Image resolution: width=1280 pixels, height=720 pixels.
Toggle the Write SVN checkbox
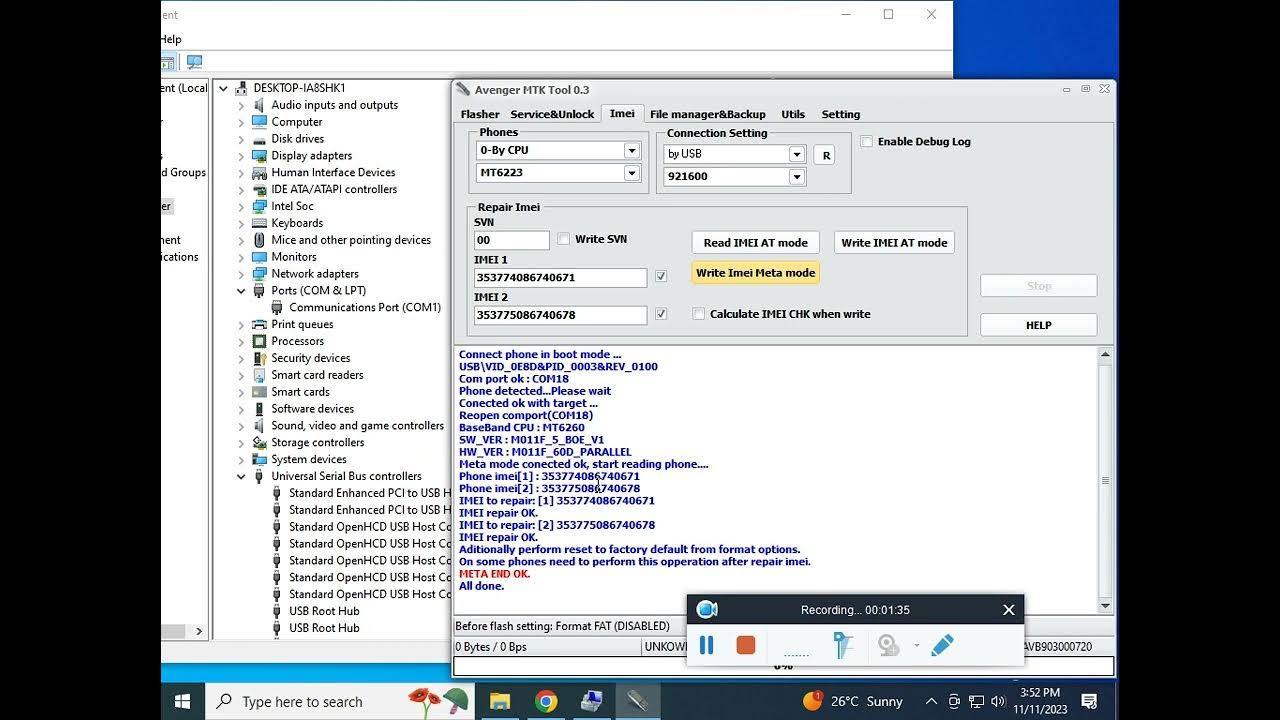(564, 239)
